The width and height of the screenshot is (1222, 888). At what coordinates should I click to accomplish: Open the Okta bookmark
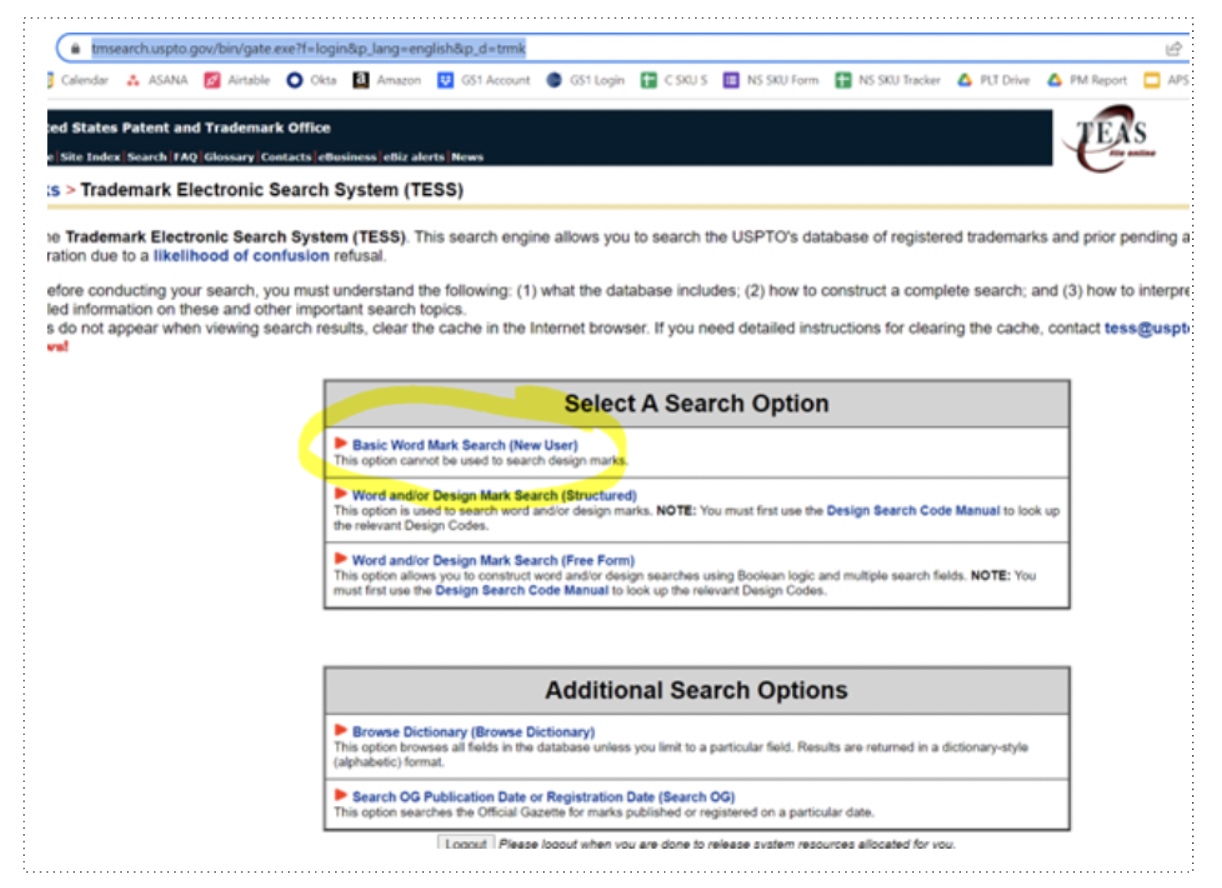tap(312, 81)
